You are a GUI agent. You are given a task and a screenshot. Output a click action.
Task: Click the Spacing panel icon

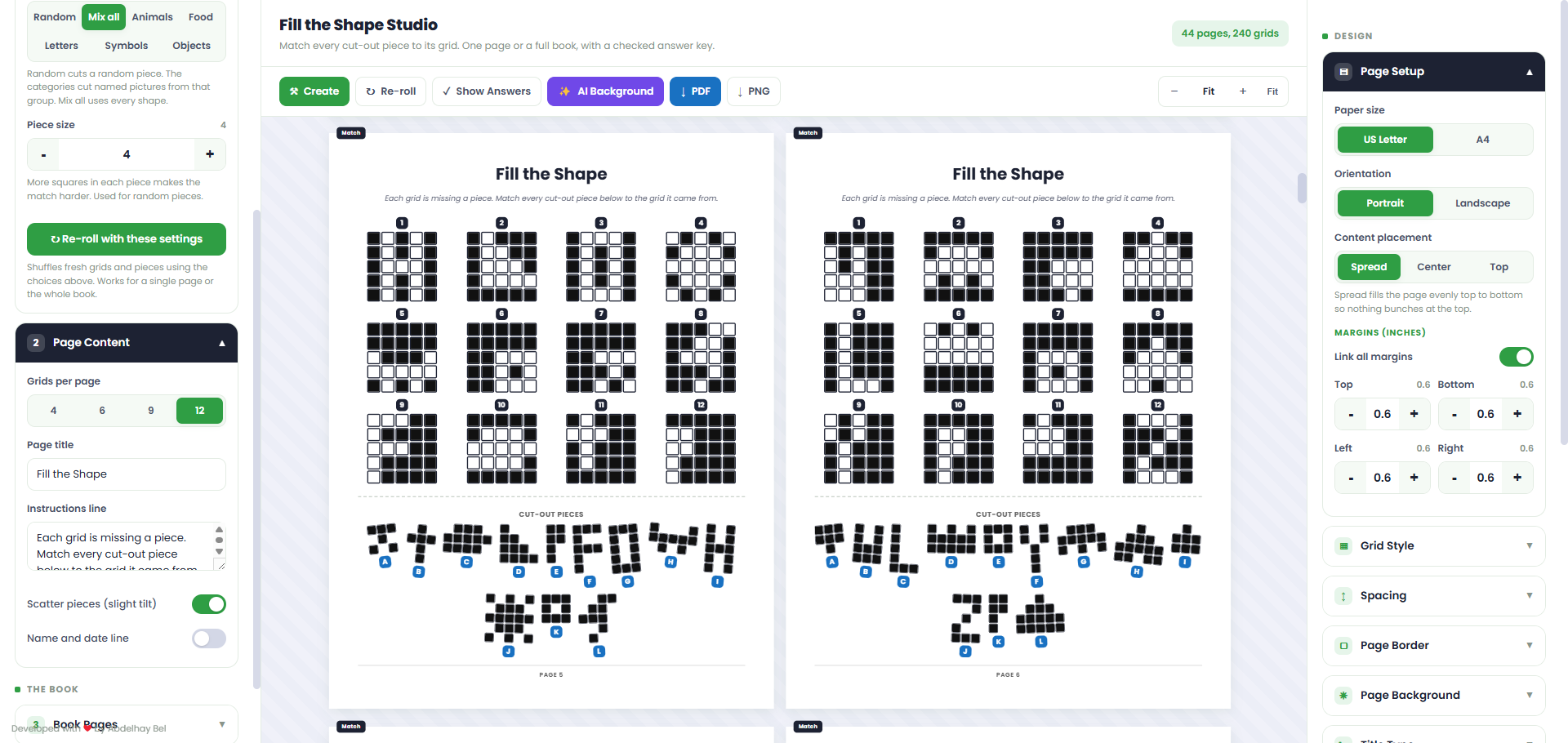coord(1343,596)
